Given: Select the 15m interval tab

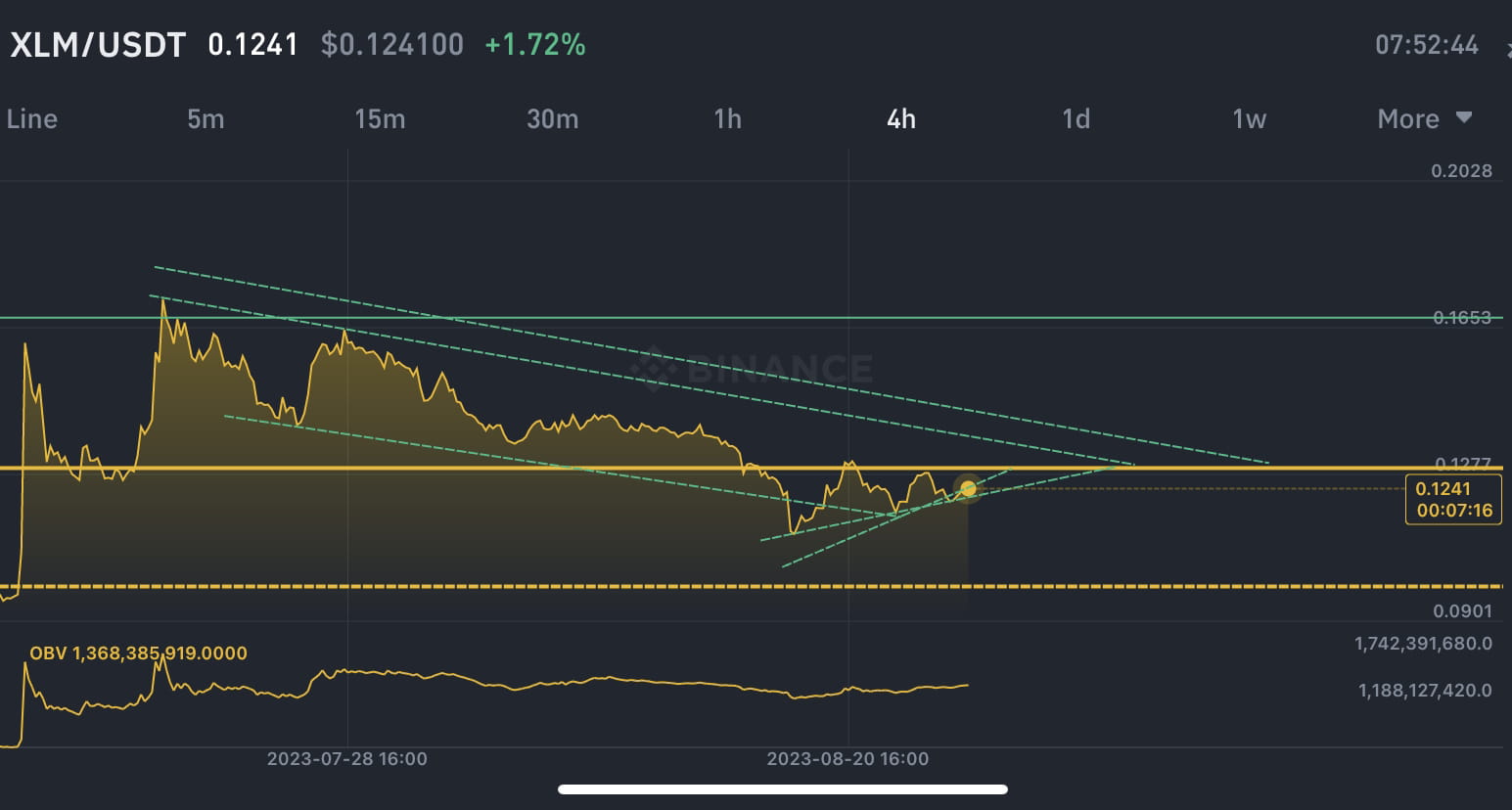Looking at the screenshot, I should 380,118.
